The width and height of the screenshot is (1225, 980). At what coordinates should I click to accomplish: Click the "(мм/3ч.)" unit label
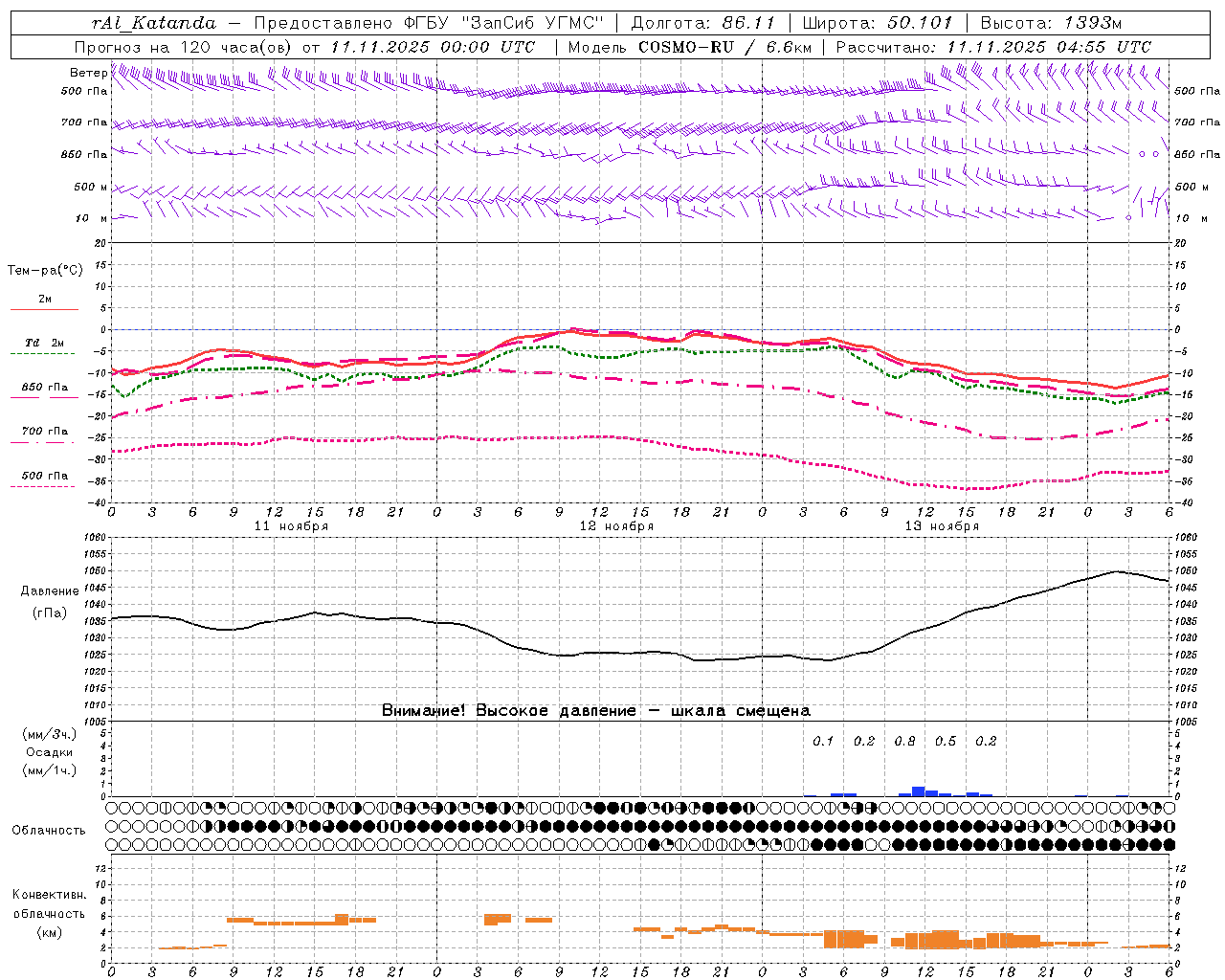click(x=49, y=734)
